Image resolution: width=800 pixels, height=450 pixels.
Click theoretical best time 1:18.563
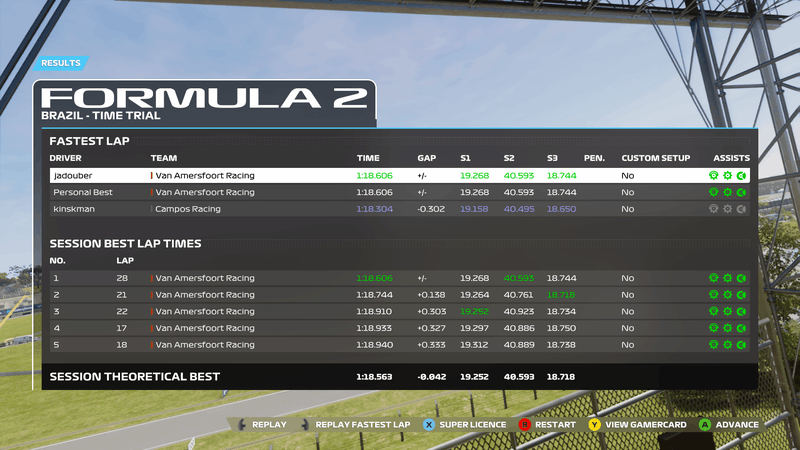[x=374, y=377]
